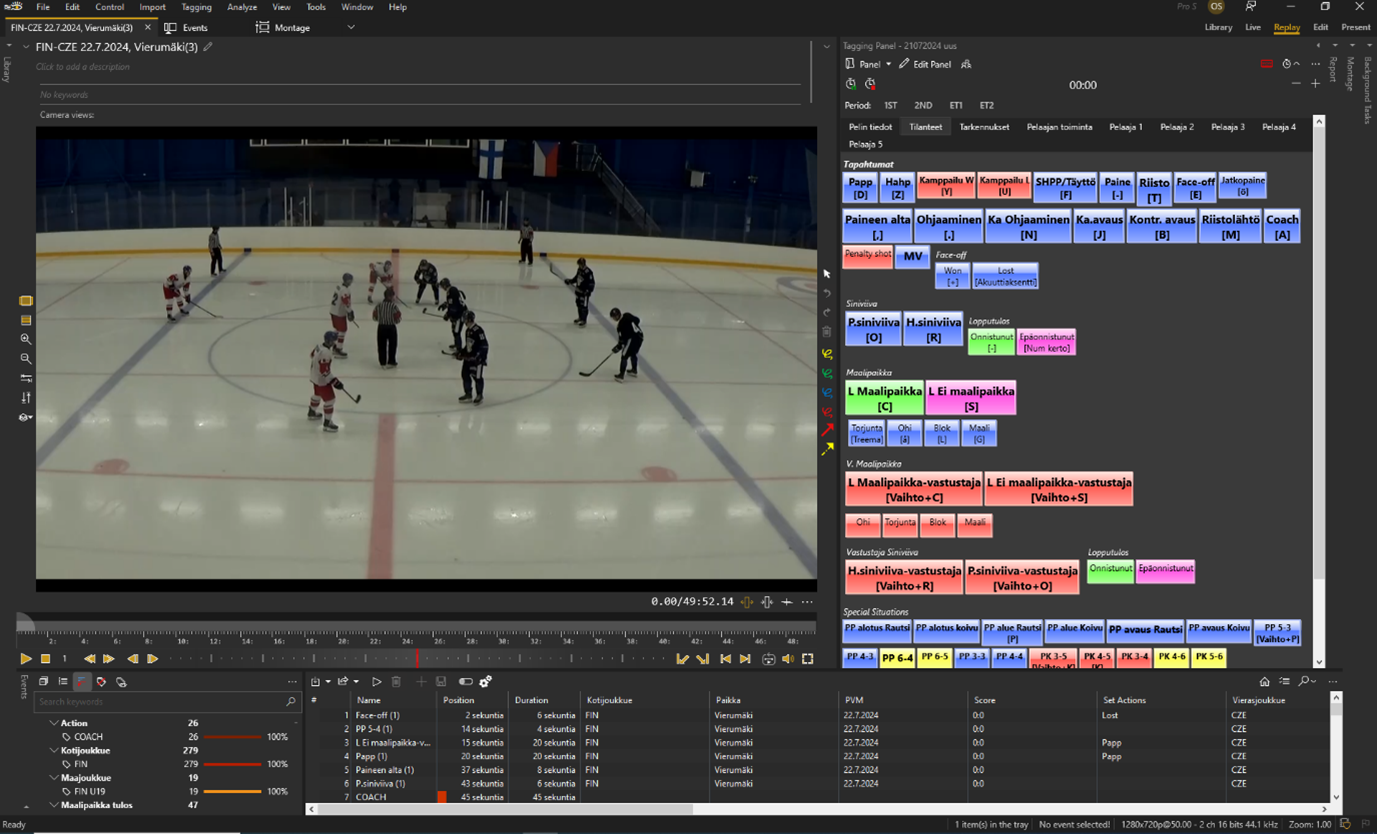The height and width of the screenshot is (834, 1377).
Task: Toggle fullscreen video icon
Action: coord(808,659)
